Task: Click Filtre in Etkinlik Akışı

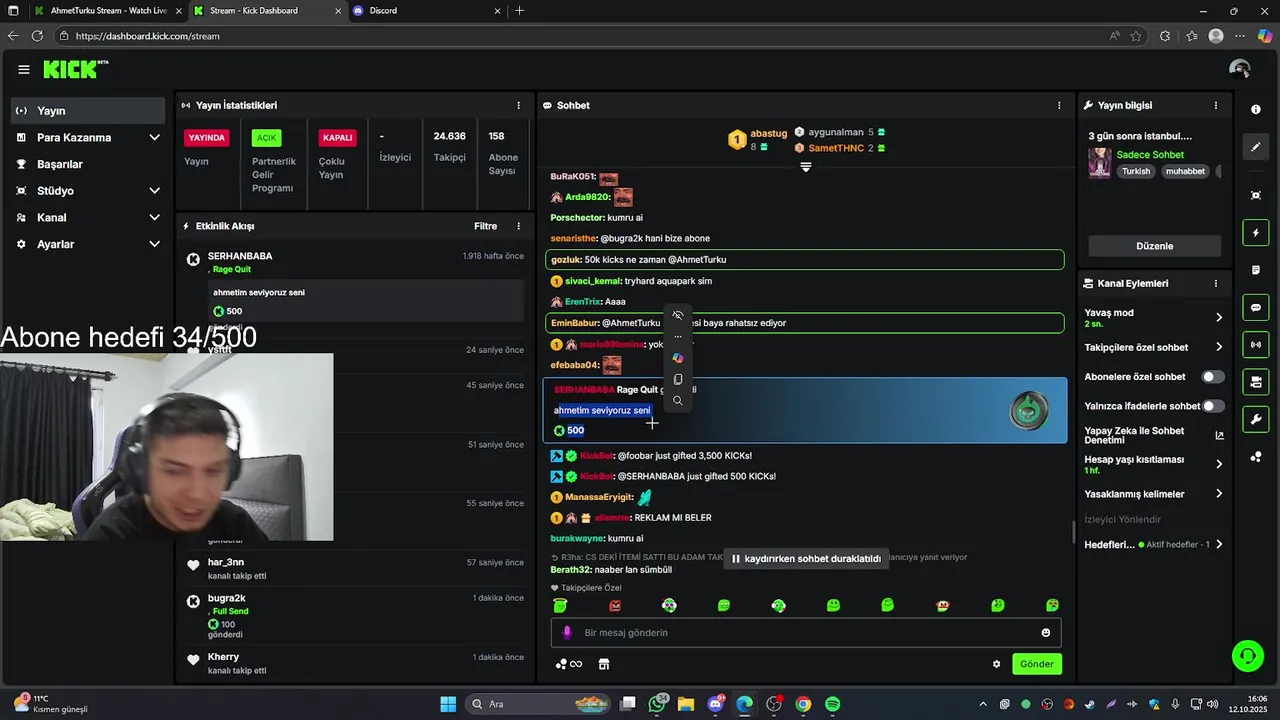Action: [x=485, y=226]
